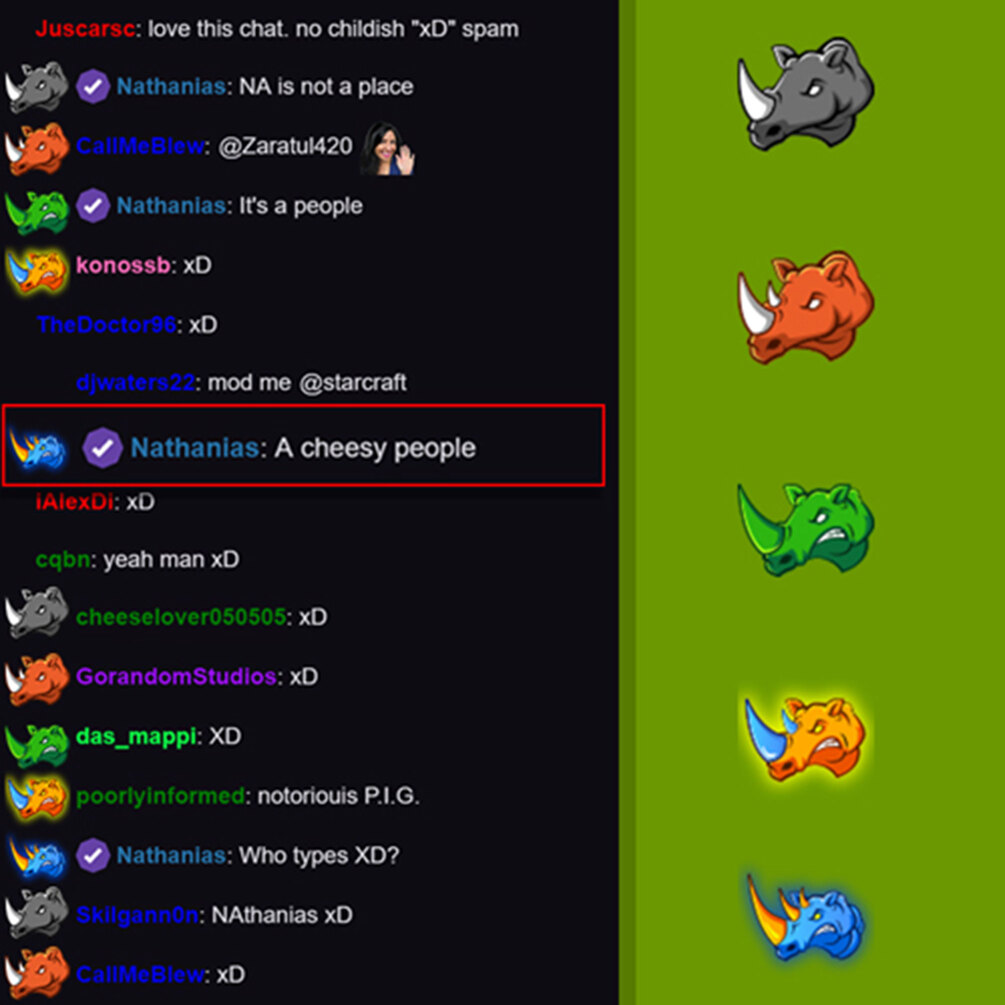Image resolution: width=1005 pixels, height=1005 pixels.
Task: Open GorandomStudios user card
Action: point(176,676)
